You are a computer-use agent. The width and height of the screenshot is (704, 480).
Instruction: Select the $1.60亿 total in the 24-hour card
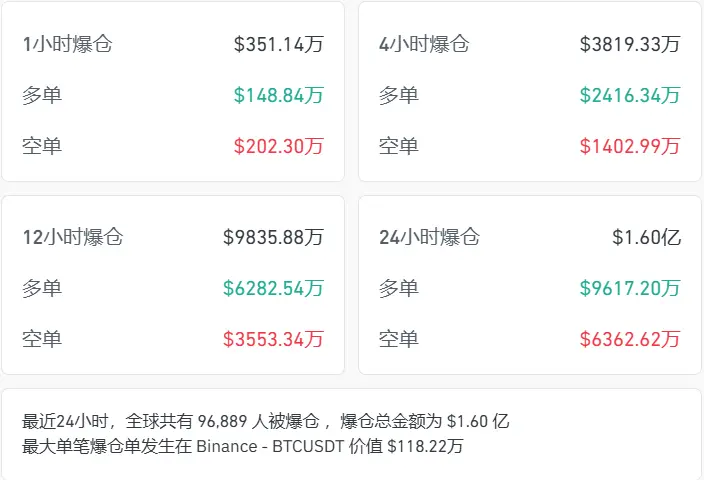click(647, 237)
